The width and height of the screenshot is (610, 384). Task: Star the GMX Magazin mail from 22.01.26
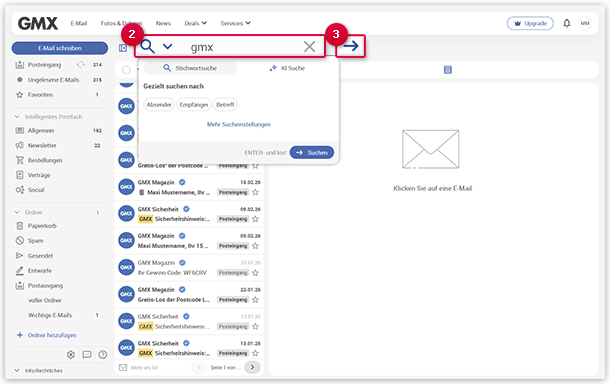tap(255, 300)
